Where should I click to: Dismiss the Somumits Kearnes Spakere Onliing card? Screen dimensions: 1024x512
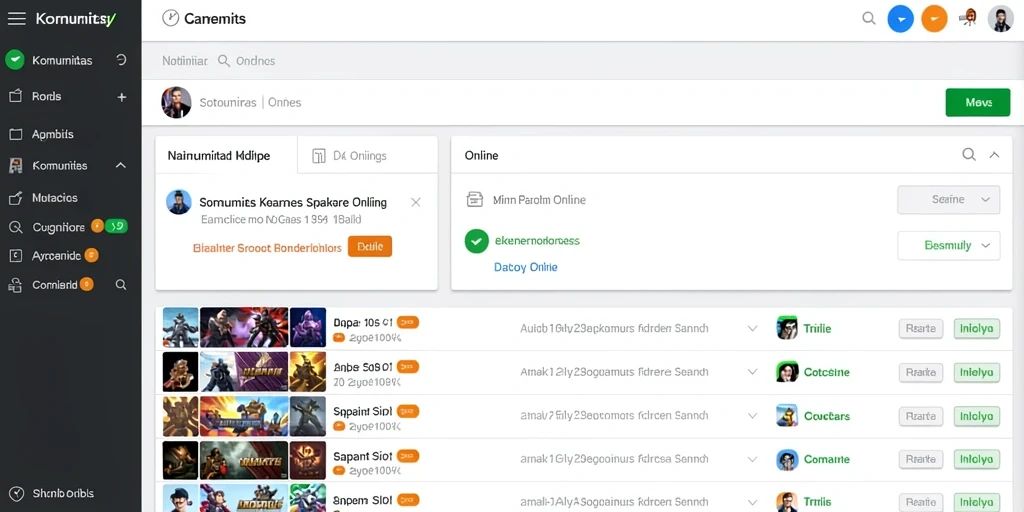pyautogui.click(x=415, y=202)
